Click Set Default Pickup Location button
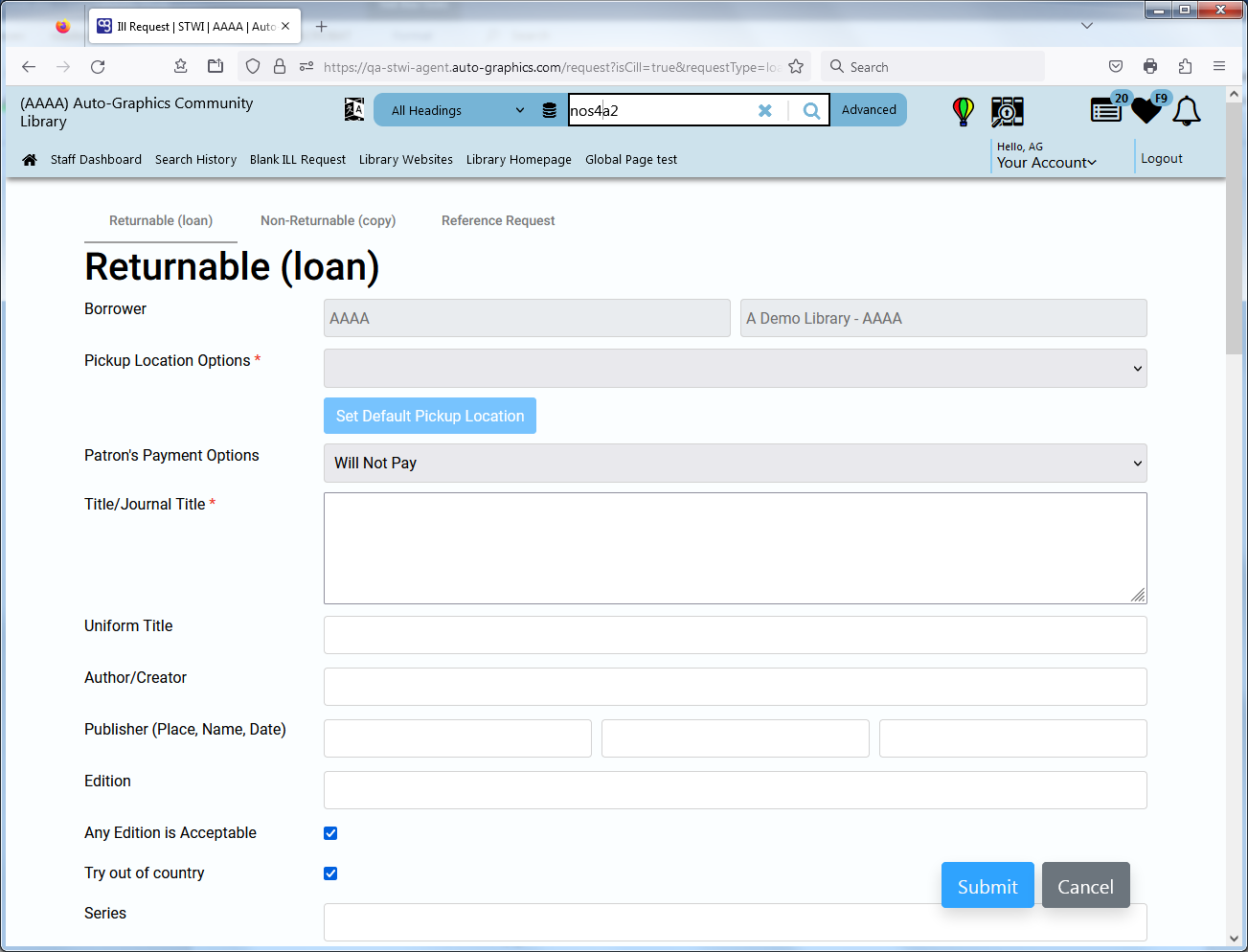Image resolution: width=1248 pixels, height=952 pixels. point(430,416)
